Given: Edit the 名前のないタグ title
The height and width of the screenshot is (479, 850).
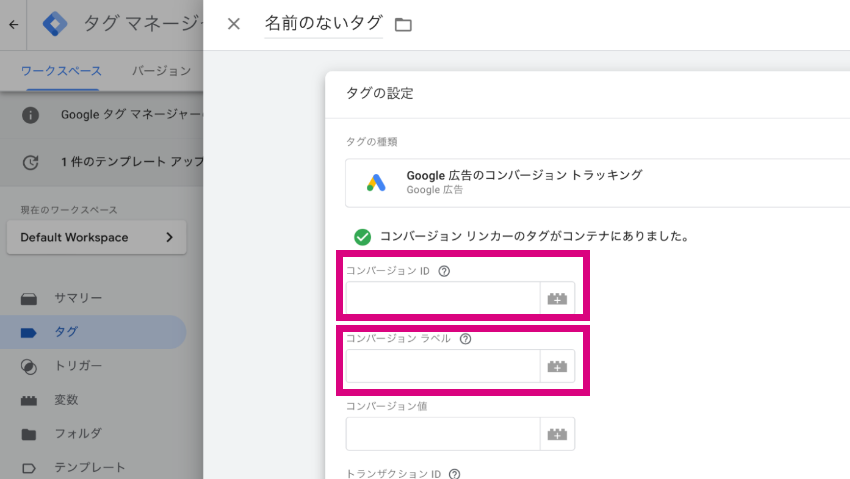Looking at the screenshot, I should point(323,23).
